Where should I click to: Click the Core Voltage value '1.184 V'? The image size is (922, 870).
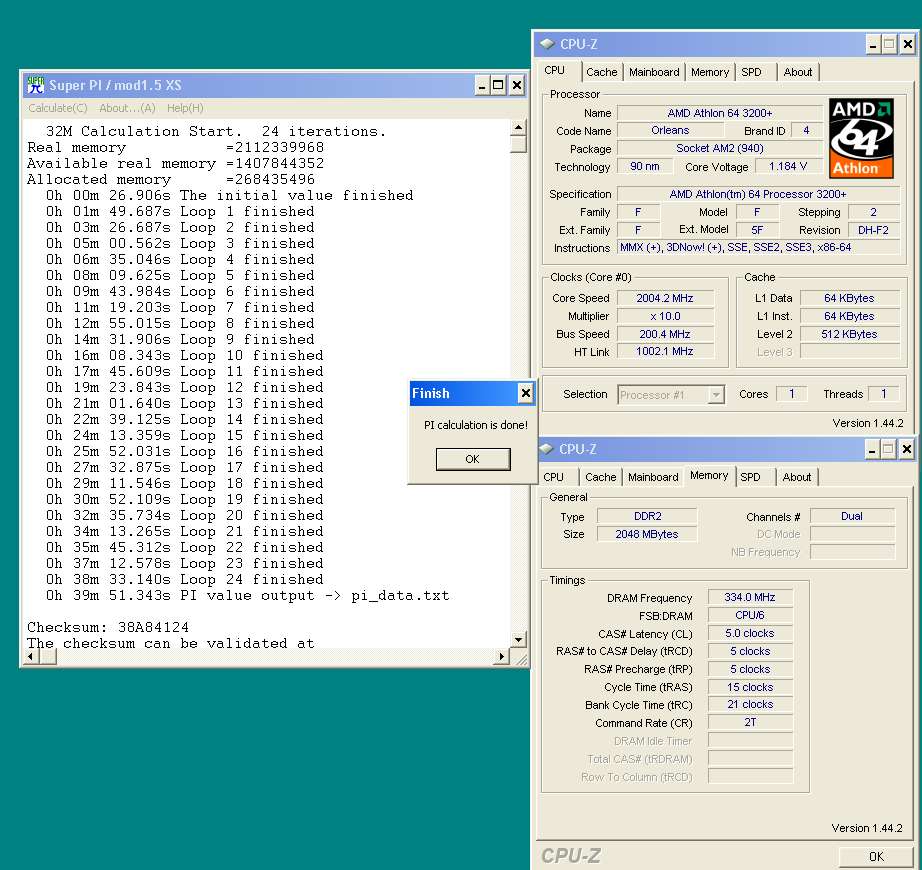pyautogui.click(x=788, y=166)
